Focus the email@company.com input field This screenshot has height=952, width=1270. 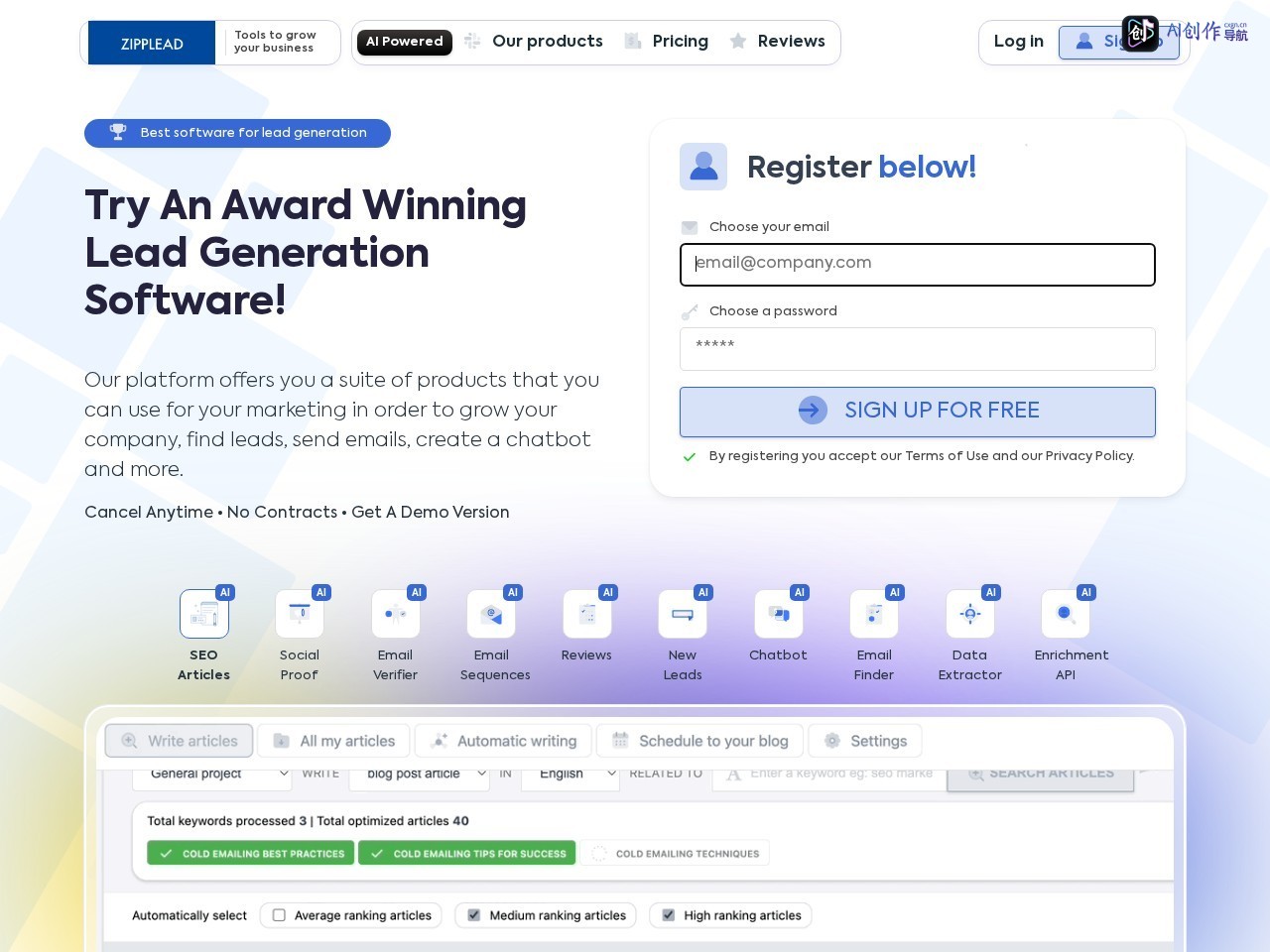[918, 265]
